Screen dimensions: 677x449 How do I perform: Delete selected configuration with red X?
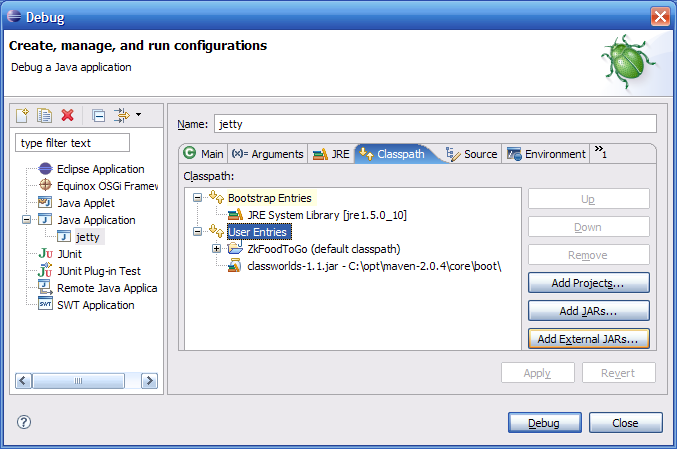(x=67, y=115)
